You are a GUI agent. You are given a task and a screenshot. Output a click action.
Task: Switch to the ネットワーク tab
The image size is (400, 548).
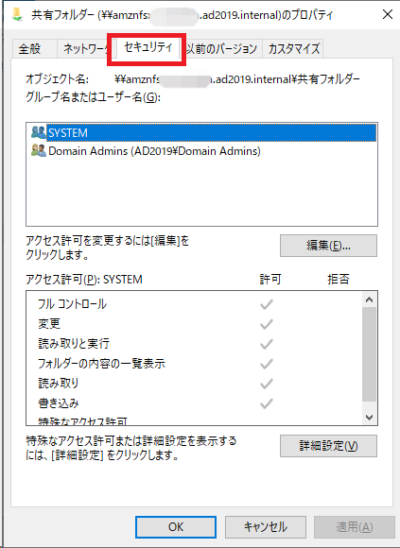86,48
